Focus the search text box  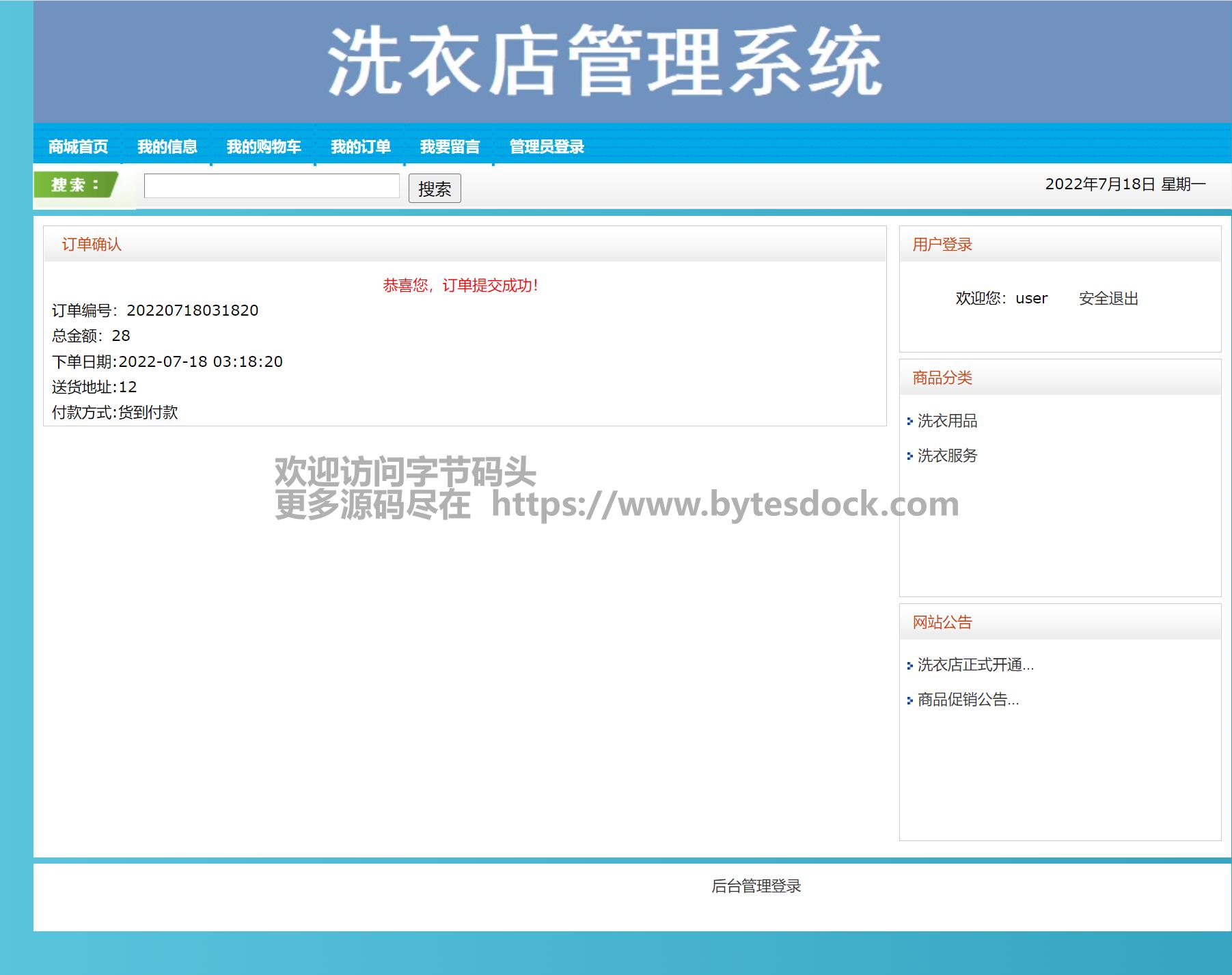pos(271,186)
